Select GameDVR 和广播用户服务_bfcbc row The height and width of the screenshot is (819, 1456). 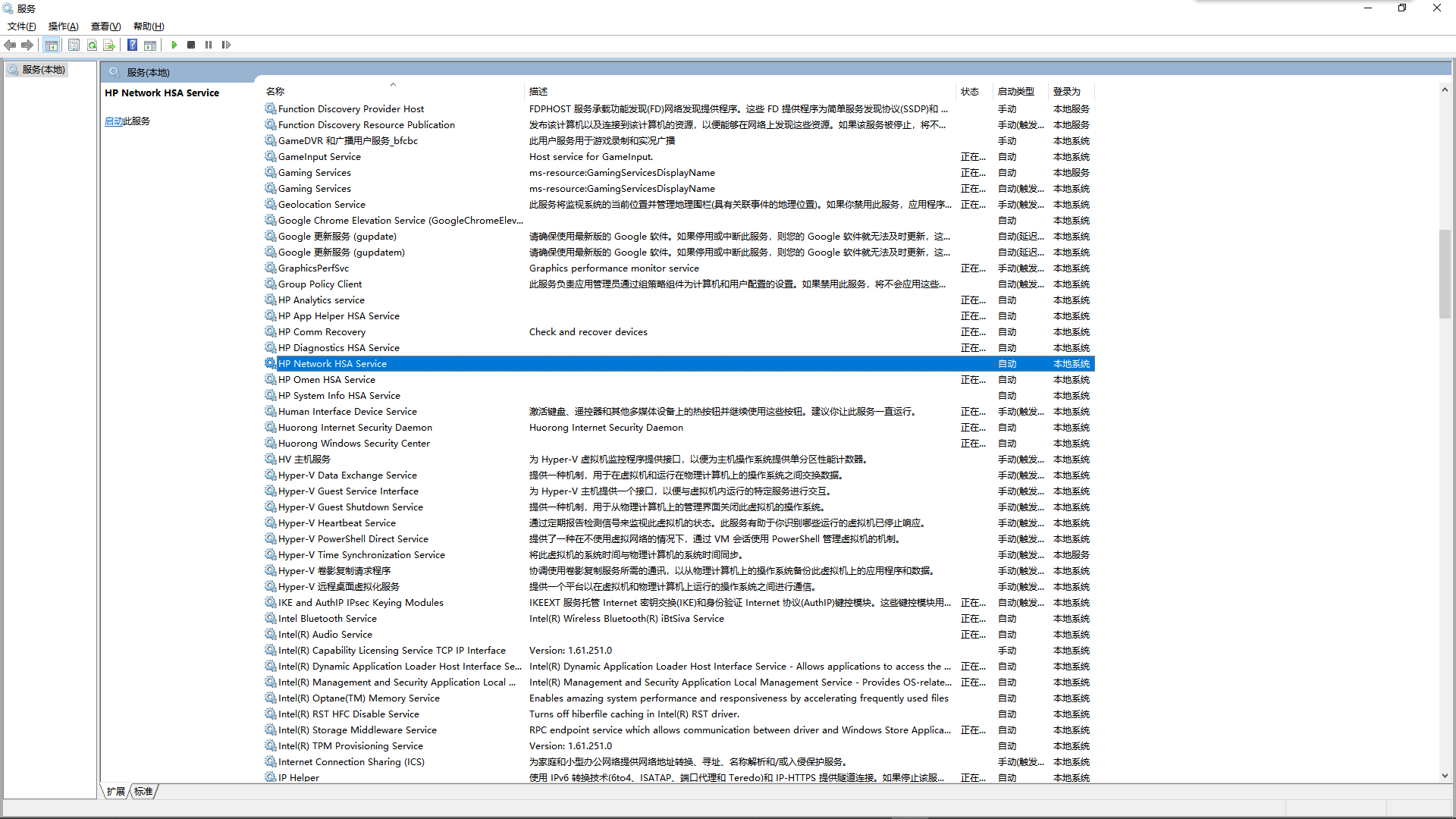tap(679, 140)
